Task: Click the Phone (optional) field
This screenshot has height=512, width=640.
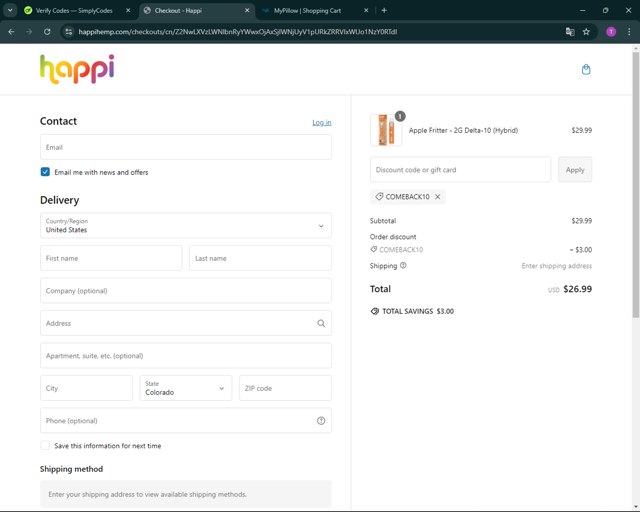Action: click(186, 421)
